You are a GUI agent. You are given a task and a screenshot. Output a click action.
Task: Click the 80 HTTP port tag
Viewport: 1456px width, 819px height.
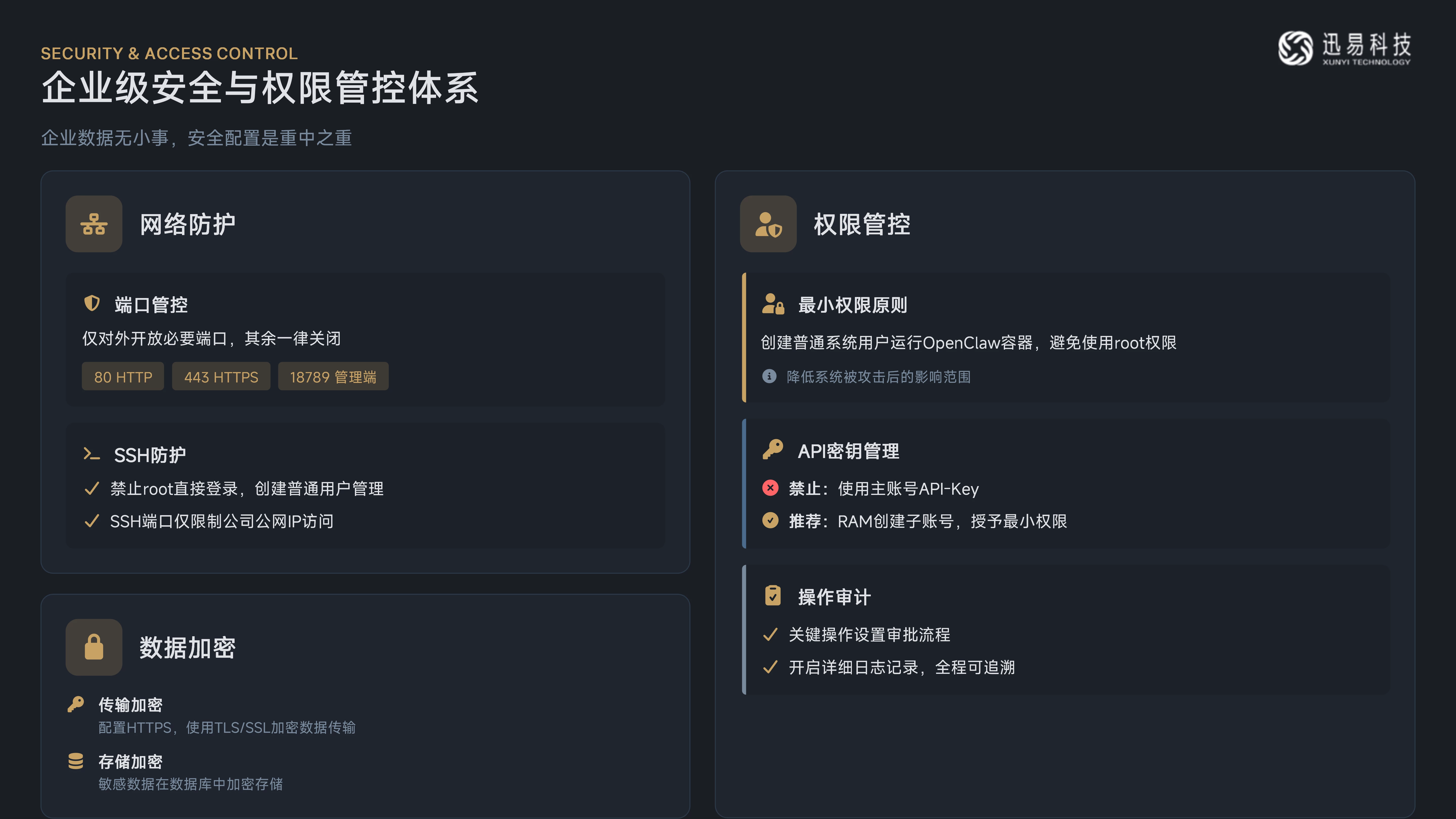click(123, 376)
